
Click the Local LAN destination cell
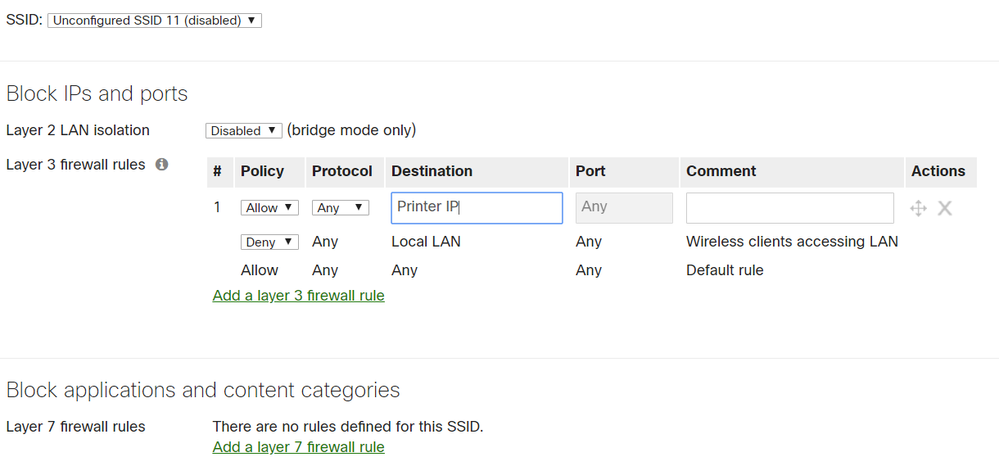pyautogui.click(x=426, y=242)
